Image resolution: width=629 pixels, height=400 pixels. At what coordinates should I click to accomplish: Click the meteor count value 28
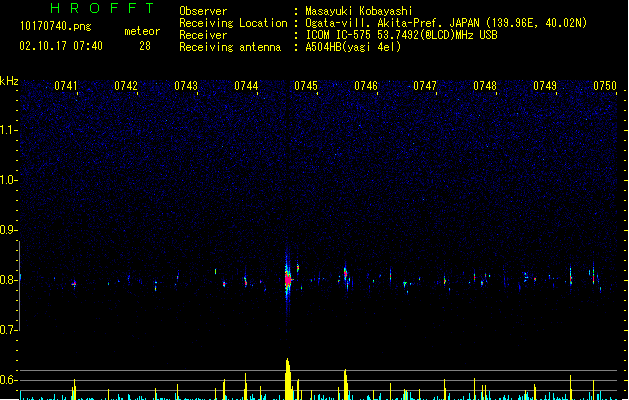[145, 46]
